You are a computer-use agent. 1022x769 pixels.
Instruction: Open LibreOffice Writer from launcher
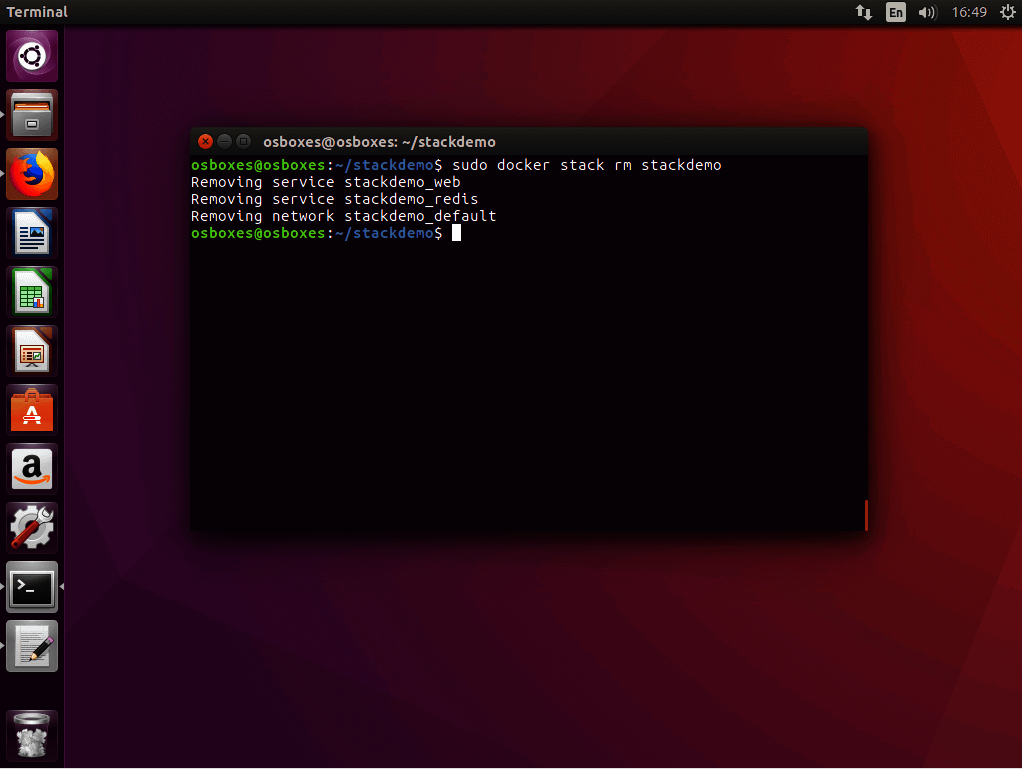[x=32, y=233]
